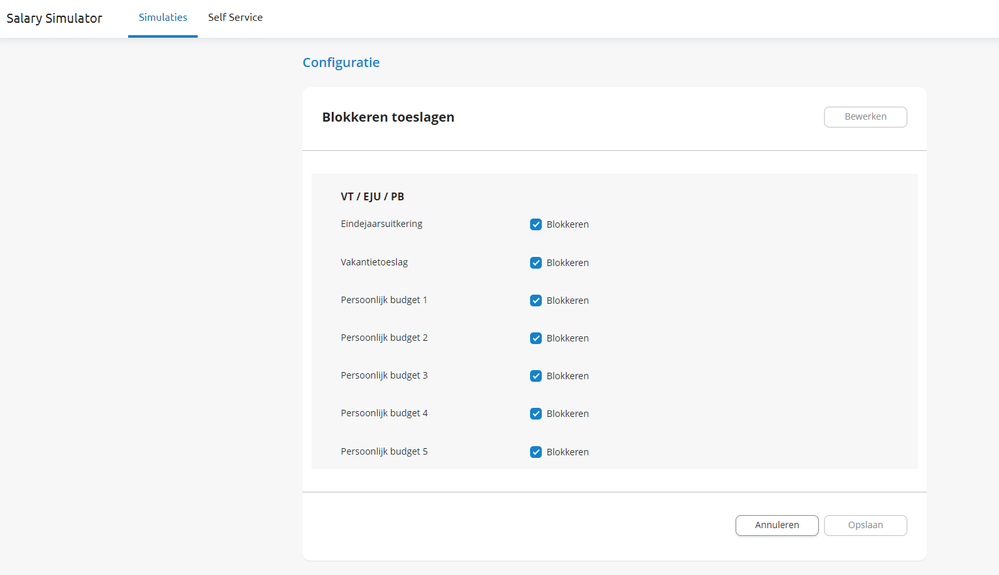Click the Opslaan button
The width and height of the screenshot is (999, 575).
click(x=865, y=525)
